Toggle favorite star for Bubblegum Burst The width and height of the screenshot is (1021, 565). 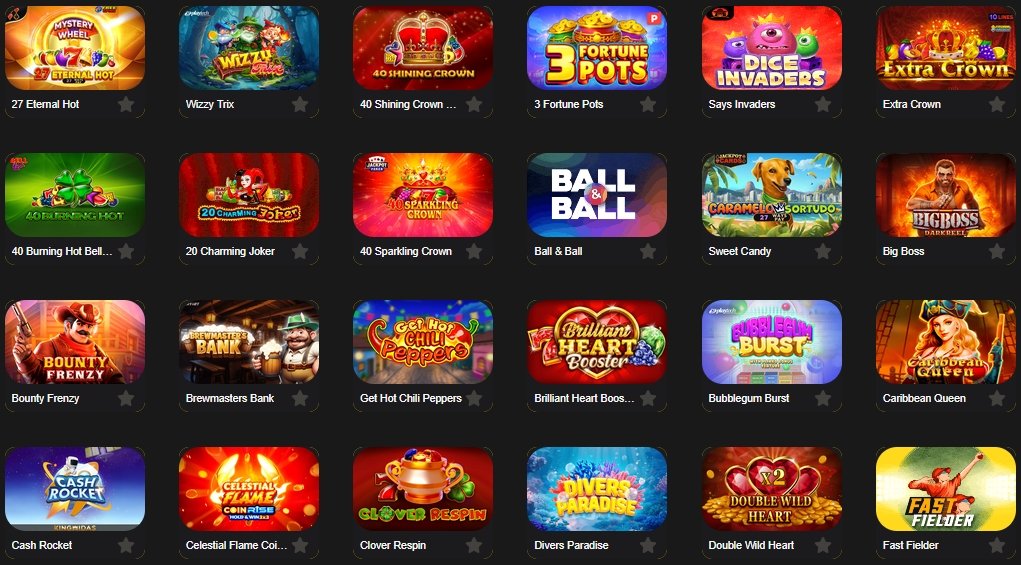[822, 398]
